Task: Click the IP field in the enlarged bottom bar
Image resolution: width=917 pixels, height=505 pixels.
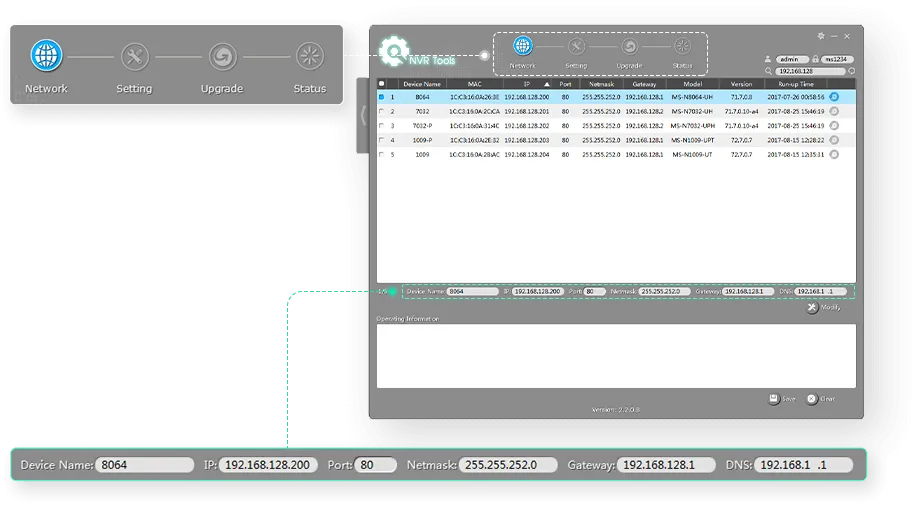Action: [x=268, y=465]
